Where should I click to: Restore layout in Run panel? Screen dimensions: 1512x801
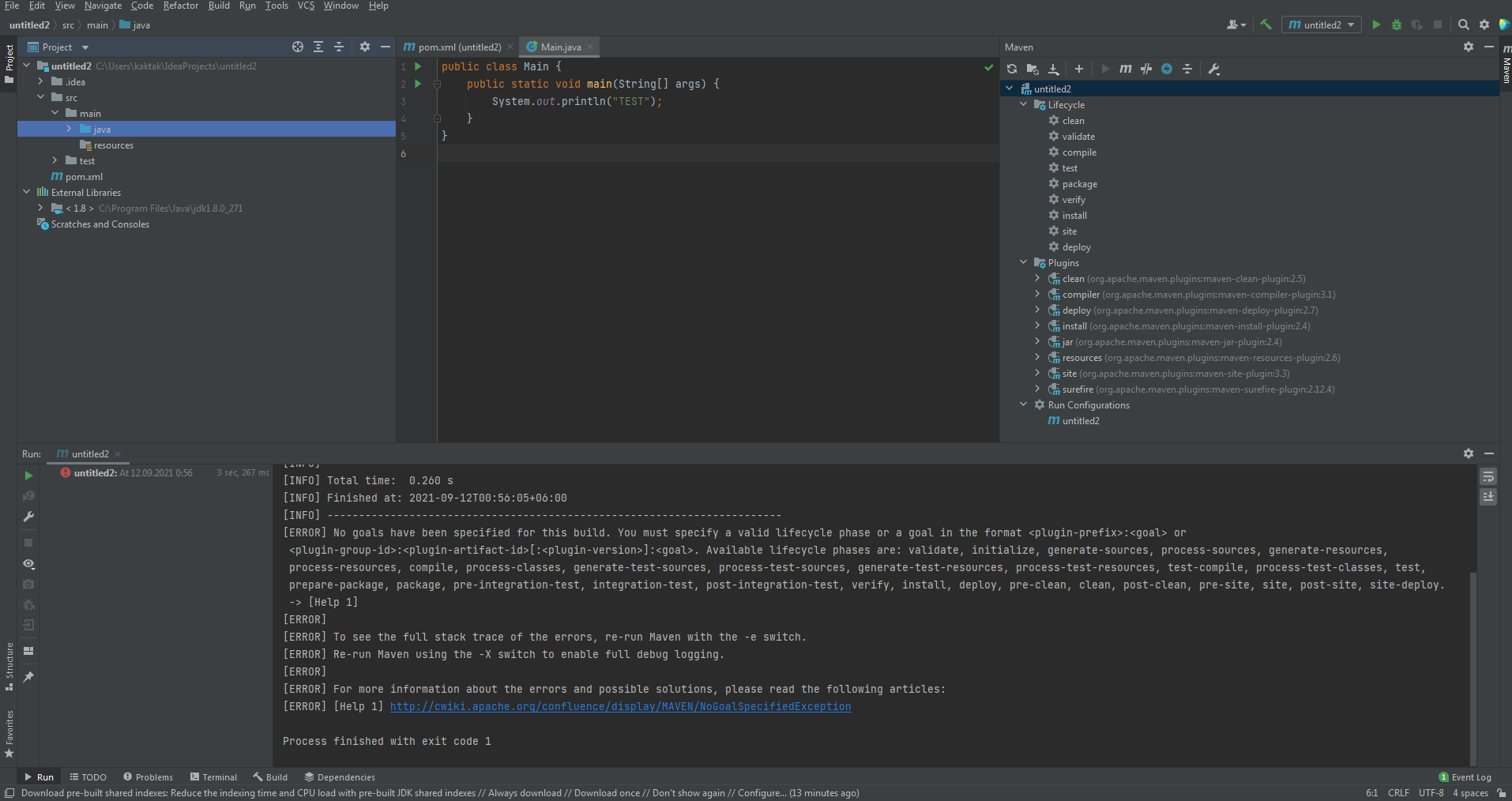pyautogui.click(x=28, y=651)
